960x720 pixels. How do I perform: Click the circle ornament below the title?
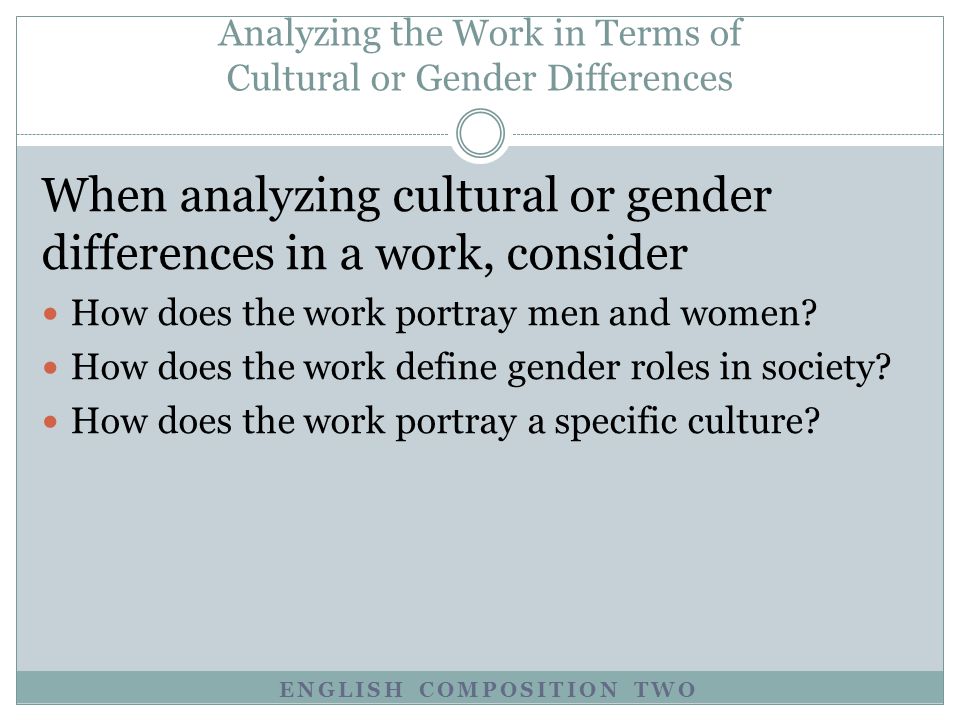(x=481, y=133)
